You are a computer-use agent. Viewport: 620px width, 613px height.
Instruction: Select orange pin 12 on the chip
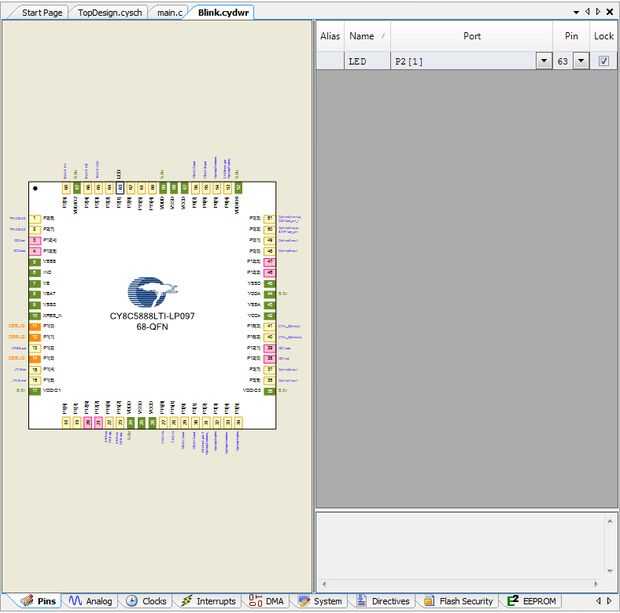35,337
